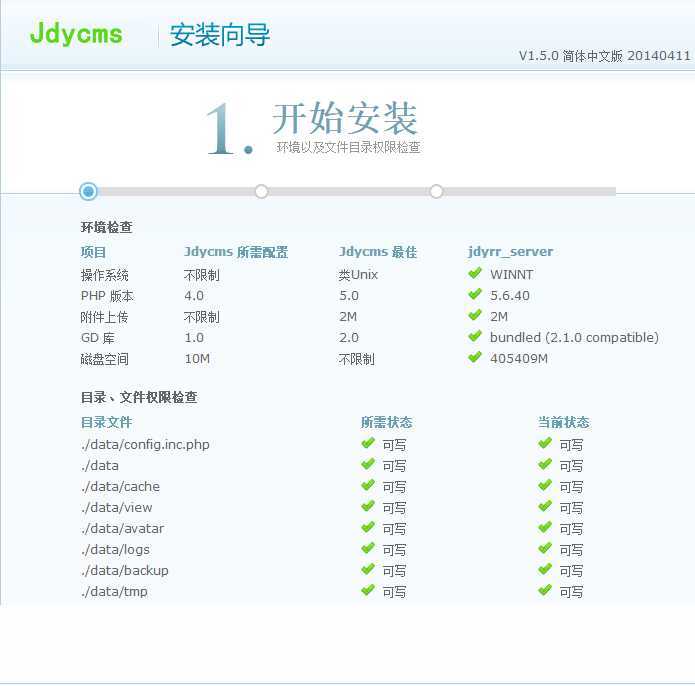This screenshot has width=695, height=686.
Task: Click 当前状态 checkmark for ./data/cache
Action: pyautogui.click(x=545, y=485)
